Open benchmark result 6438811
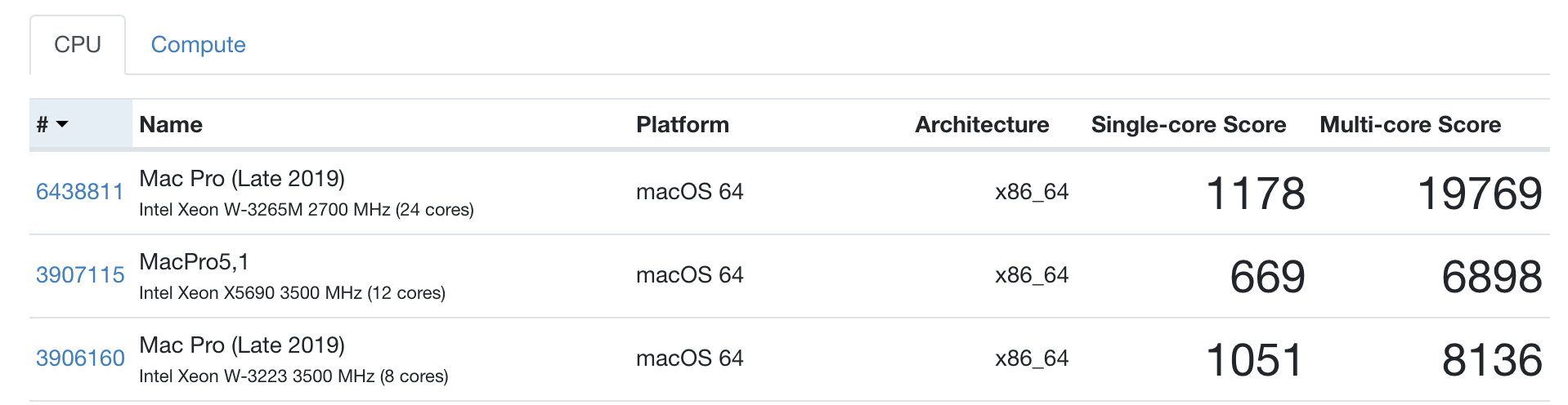 coord(79,192)
